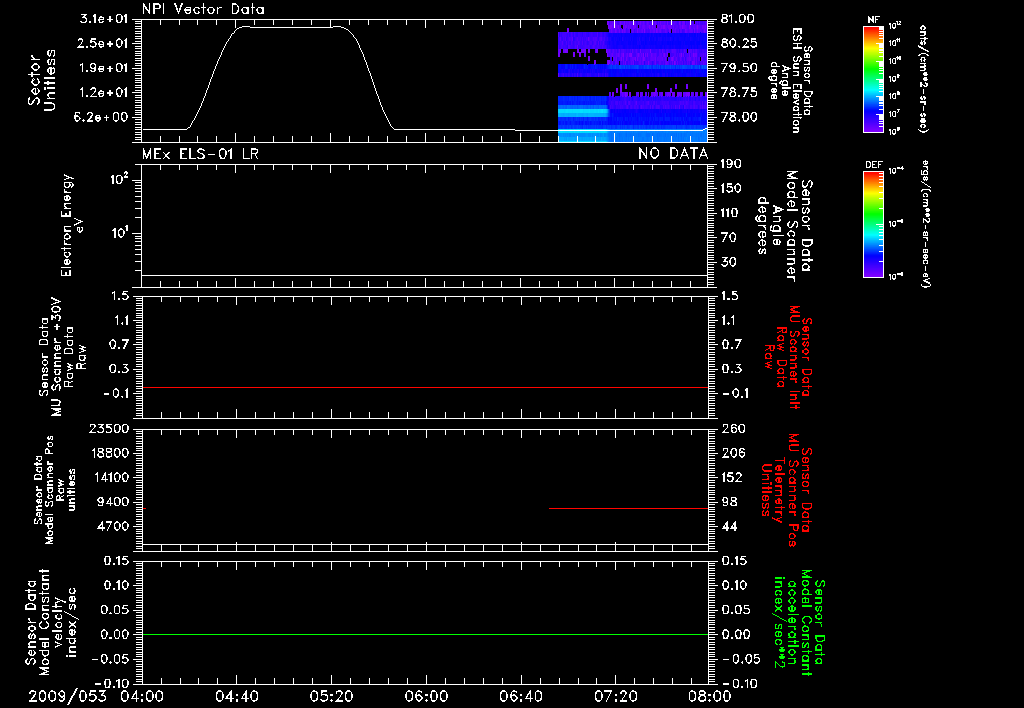Click the green zero-velocity line
This screenshot has height=708, width=1024.
(x=424, y=634)
